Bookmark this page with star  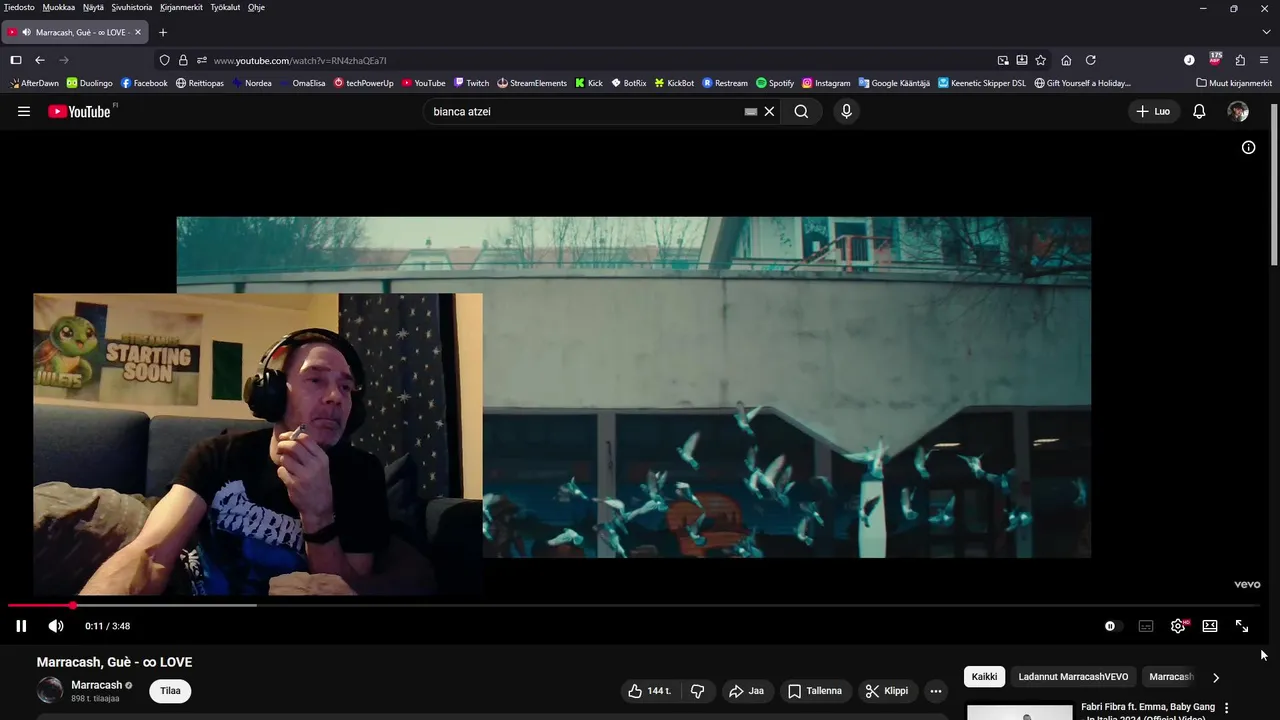(1041, 60)
